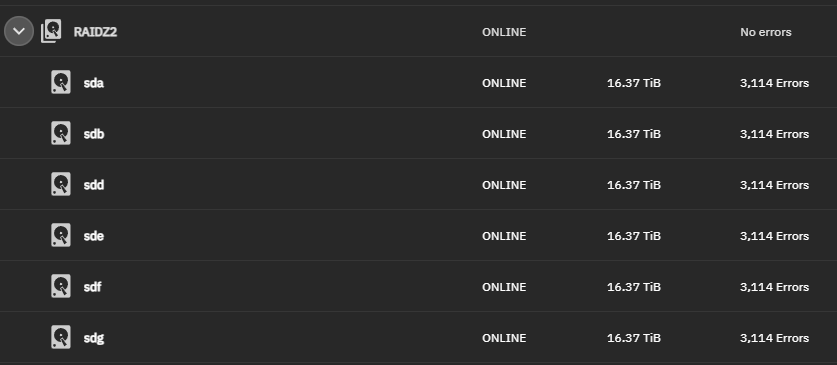Select the sde disk row label

click(93, 236)
